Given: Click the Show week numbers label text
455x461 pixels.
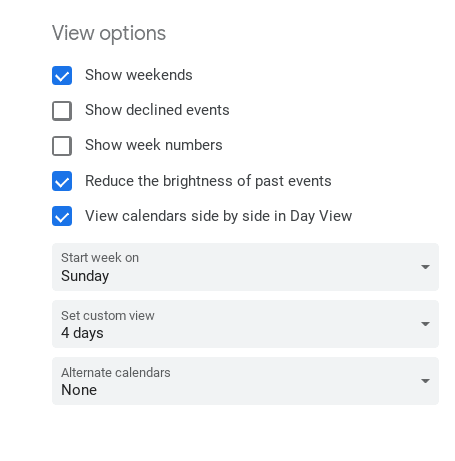Looking at the screenshot, I should tap(154, 145).
